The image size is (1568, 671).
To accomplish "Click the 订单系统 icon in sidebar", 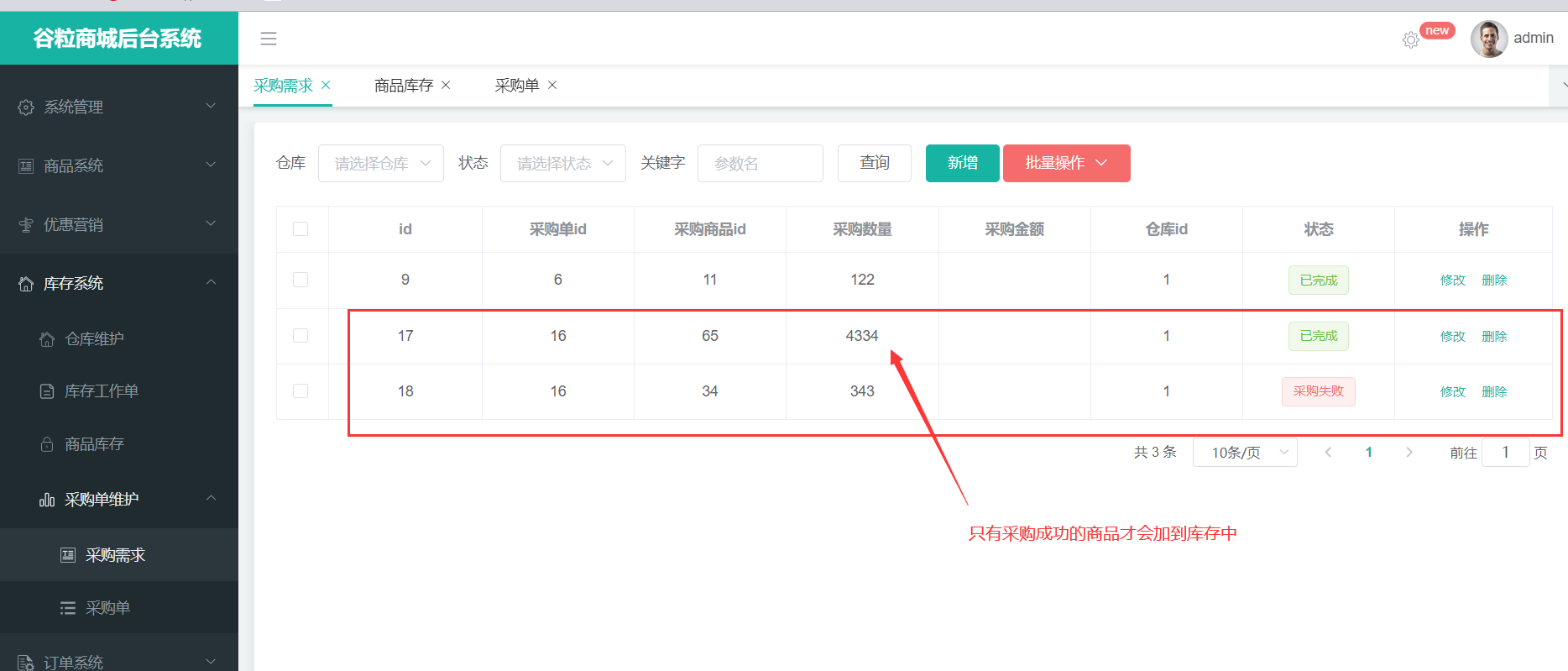I will (x=26, y=663).
